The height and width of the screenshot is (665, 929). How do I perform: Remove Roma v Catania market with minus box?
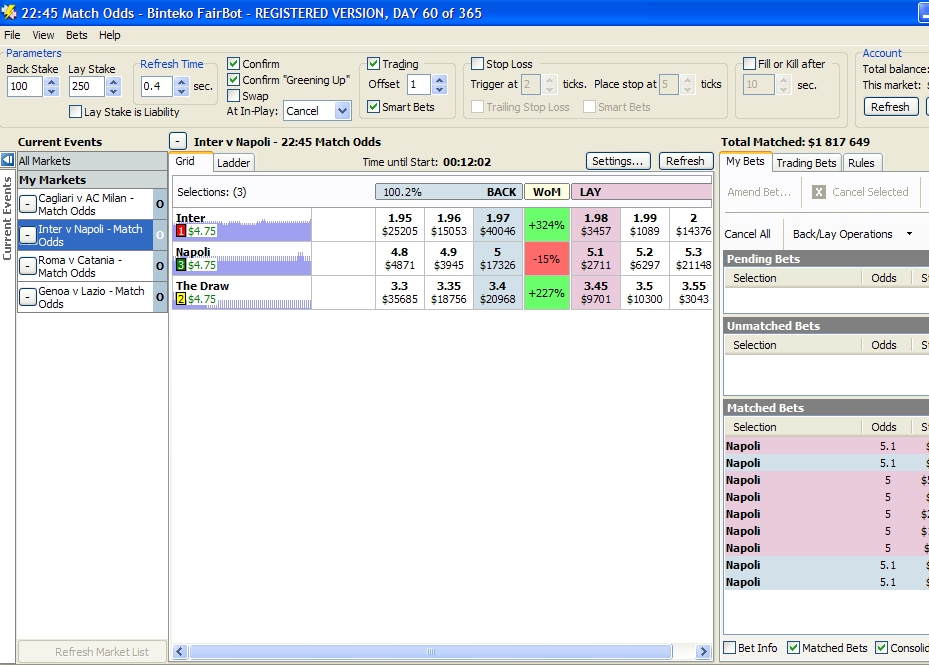click(x=28, y=266)
